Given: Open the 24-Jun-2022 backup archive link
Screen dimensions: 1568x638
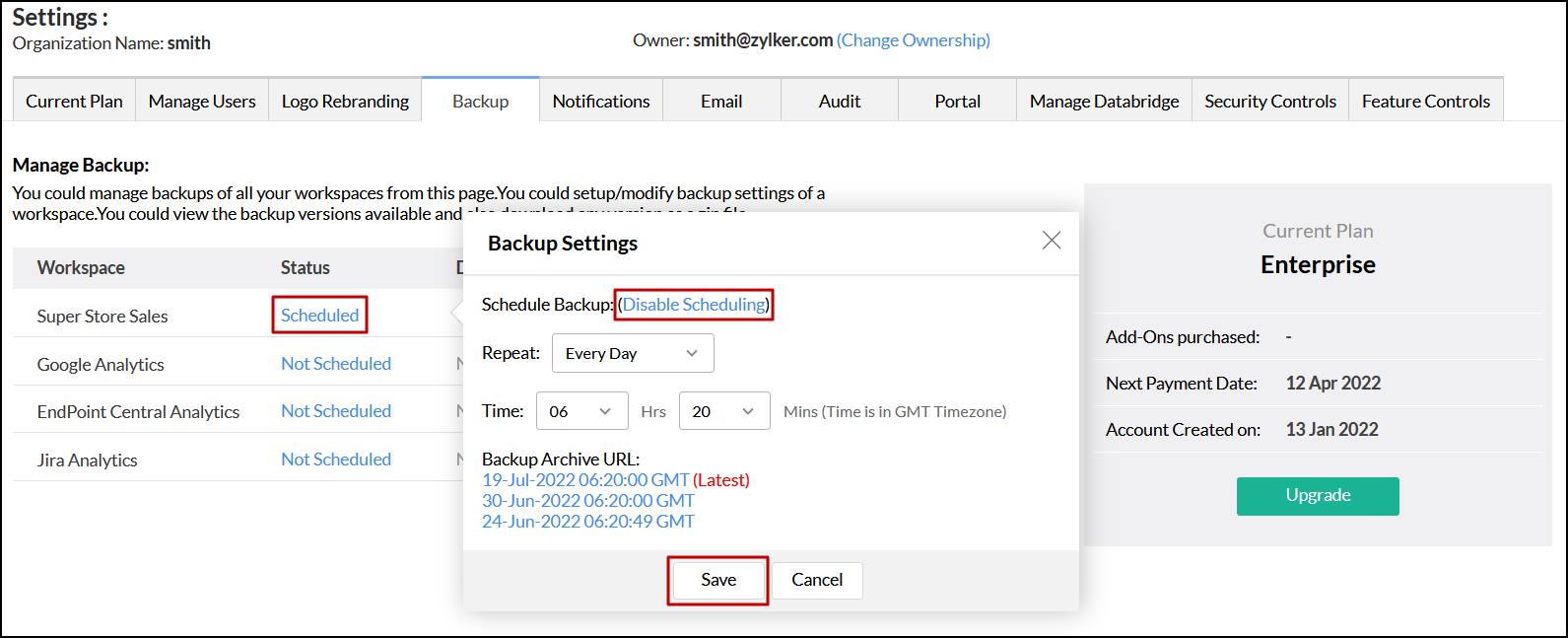Looking at the screenshot, I should click(587, 522).
